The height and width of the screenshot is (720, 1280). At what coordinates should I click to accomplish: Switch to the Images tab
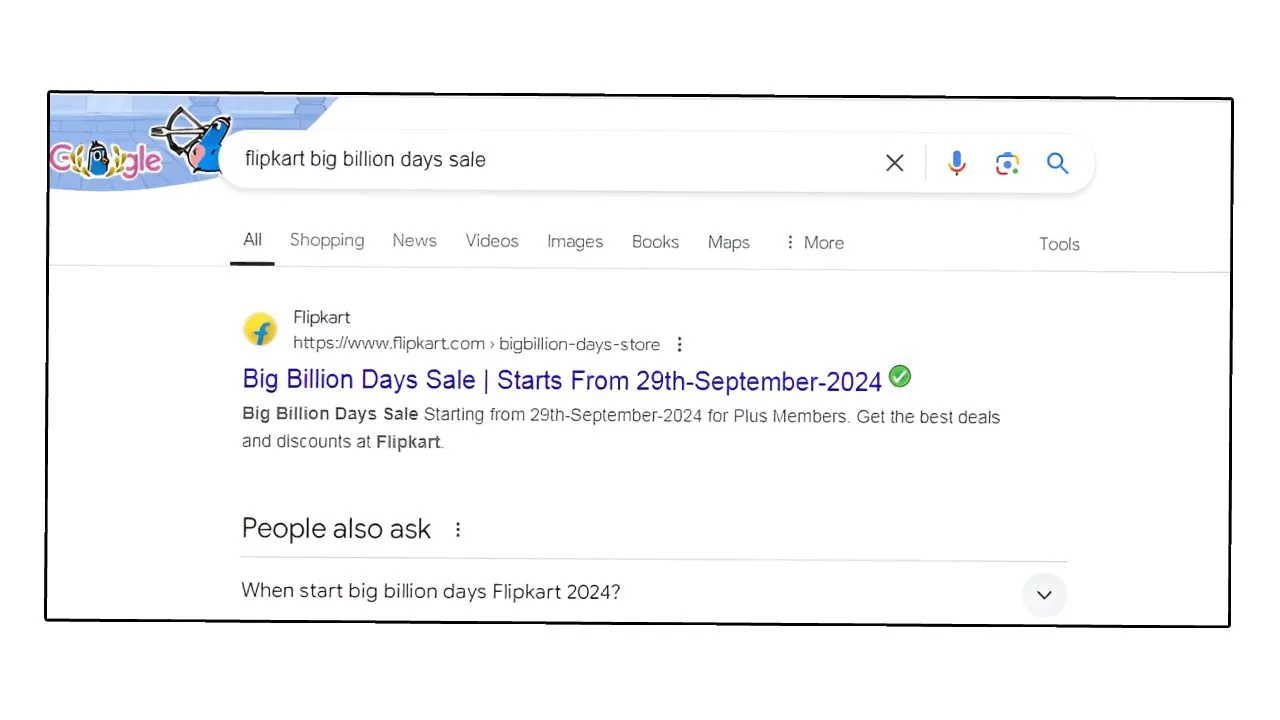pyautogui.click(x=575, y=241)
